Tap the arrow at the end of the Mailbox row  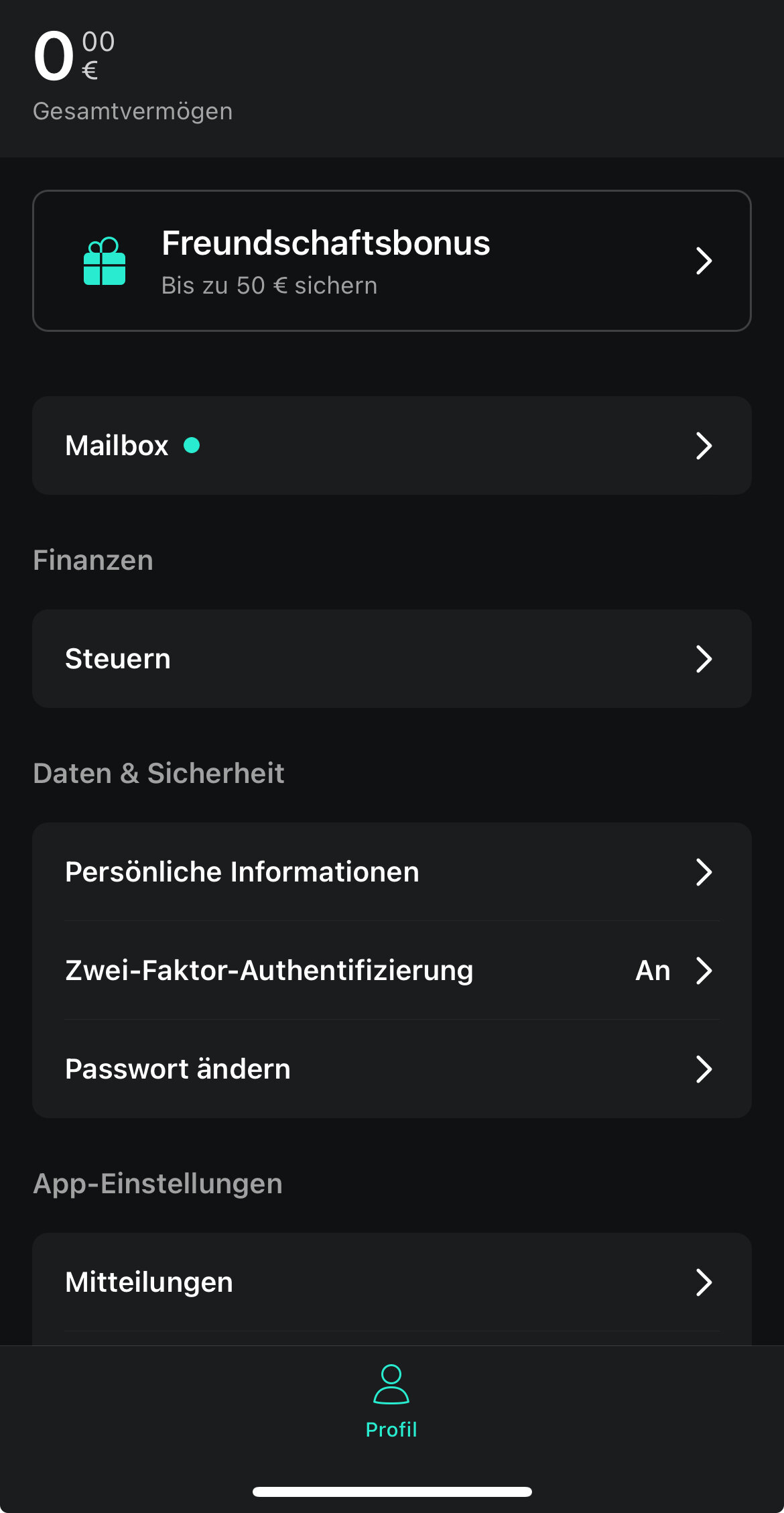(703, 446)
